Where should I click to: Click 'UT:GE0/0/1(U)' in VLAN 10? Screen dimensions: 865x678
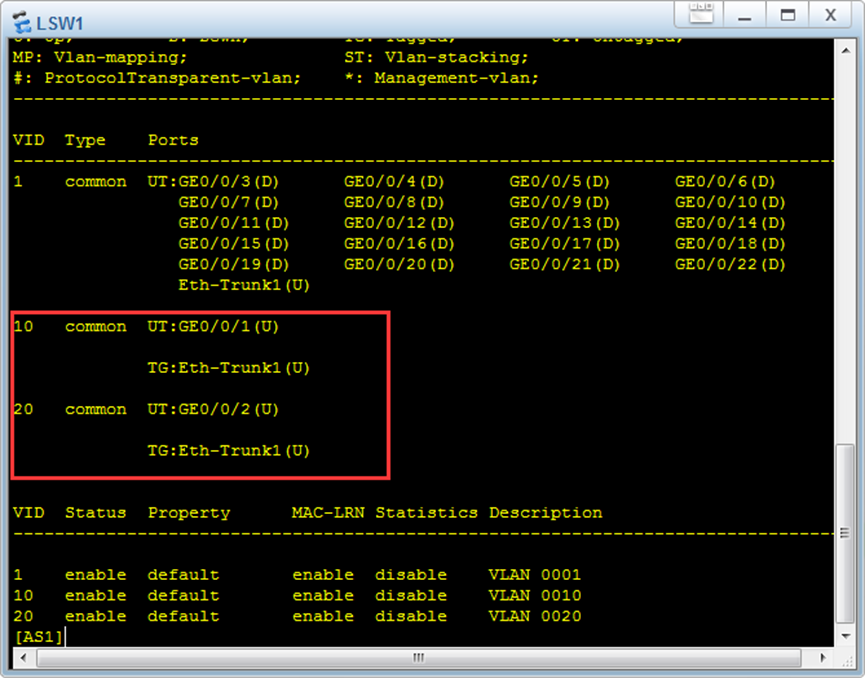tap(213, 327)
